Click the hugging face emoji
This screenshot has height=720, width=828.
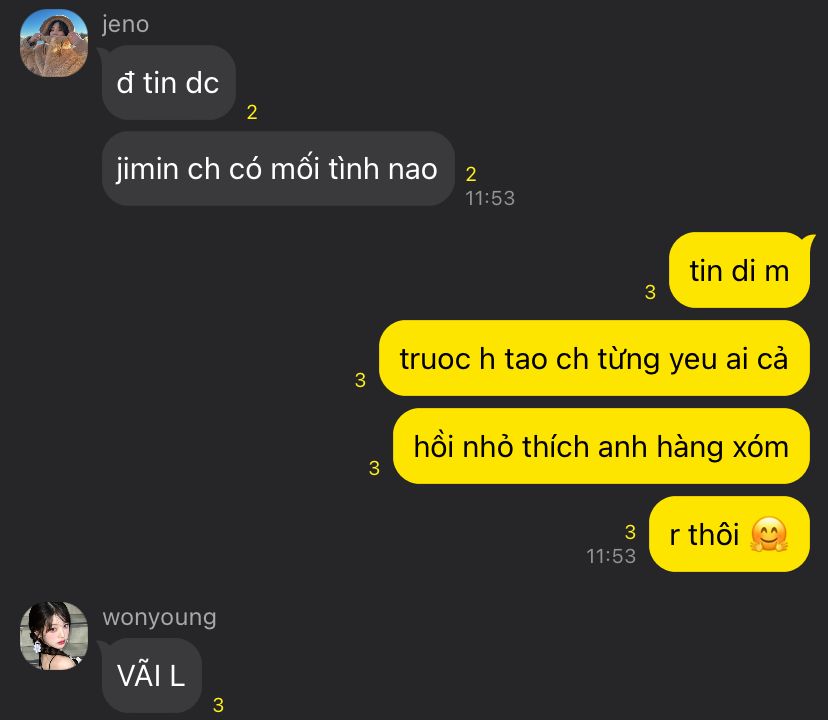(769, 534)
